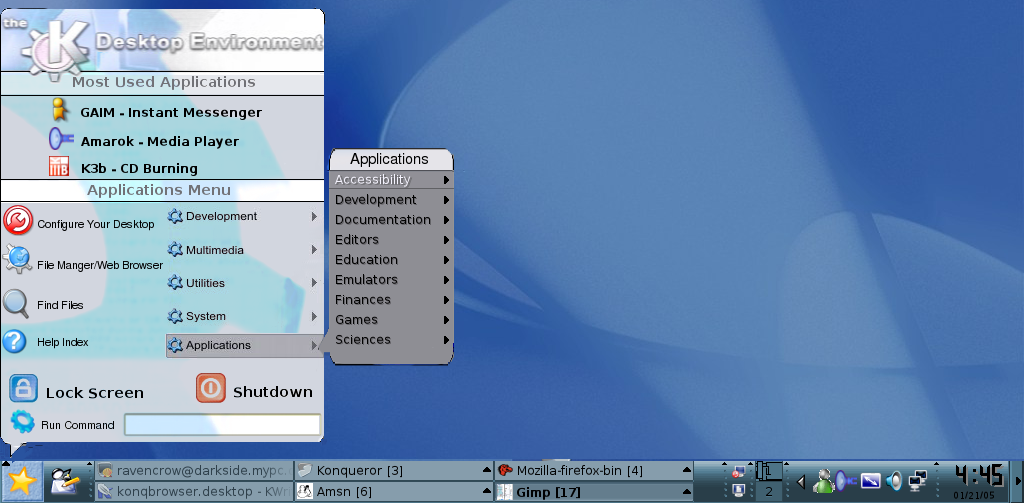The width and height of the screenshot is (1024, 503).
Task: Expand the Utilities submenu
Action: (244, 282)
